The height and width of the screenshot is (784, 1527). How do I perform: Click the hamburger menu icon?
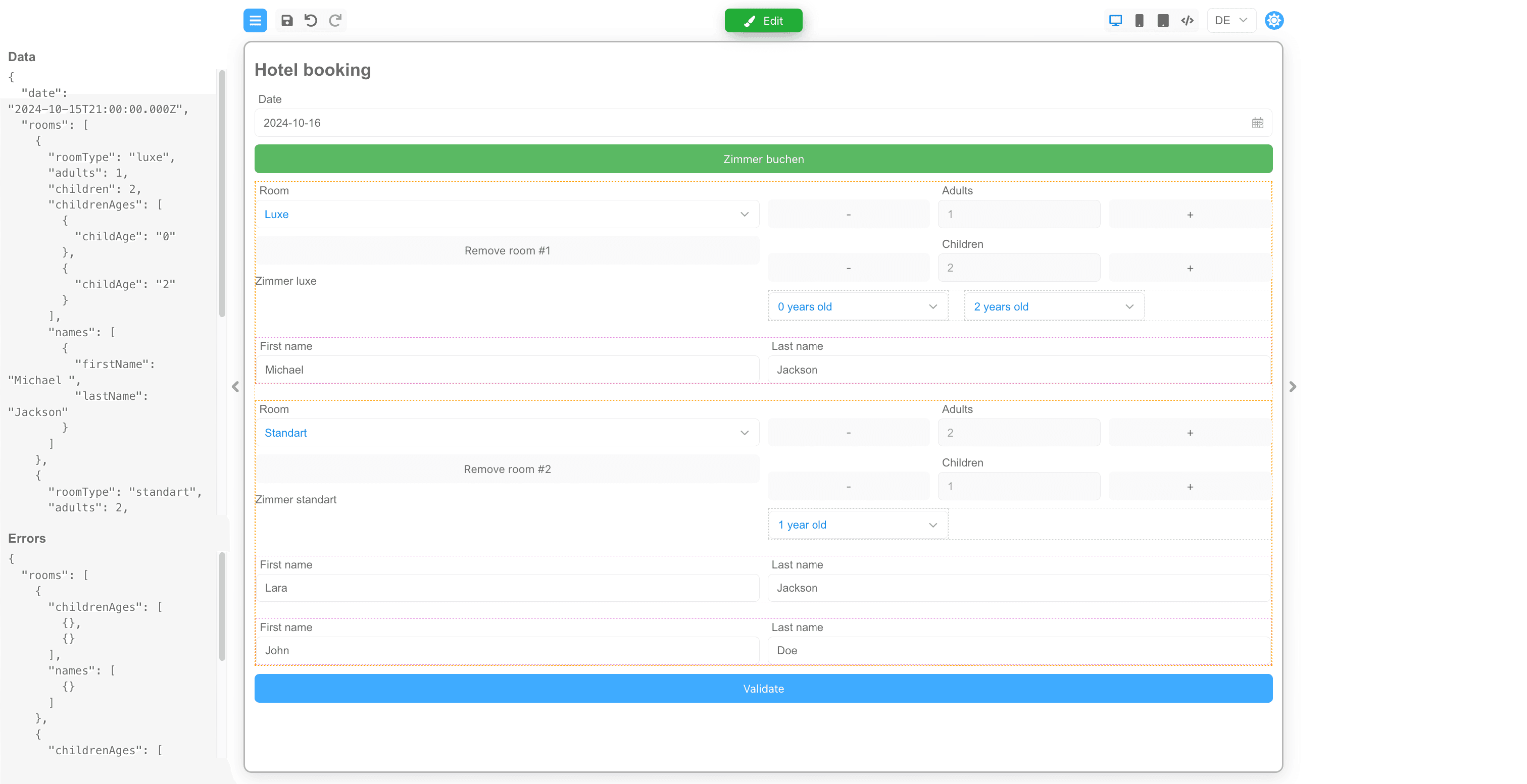pyautogui.click(x=255, y=21)
